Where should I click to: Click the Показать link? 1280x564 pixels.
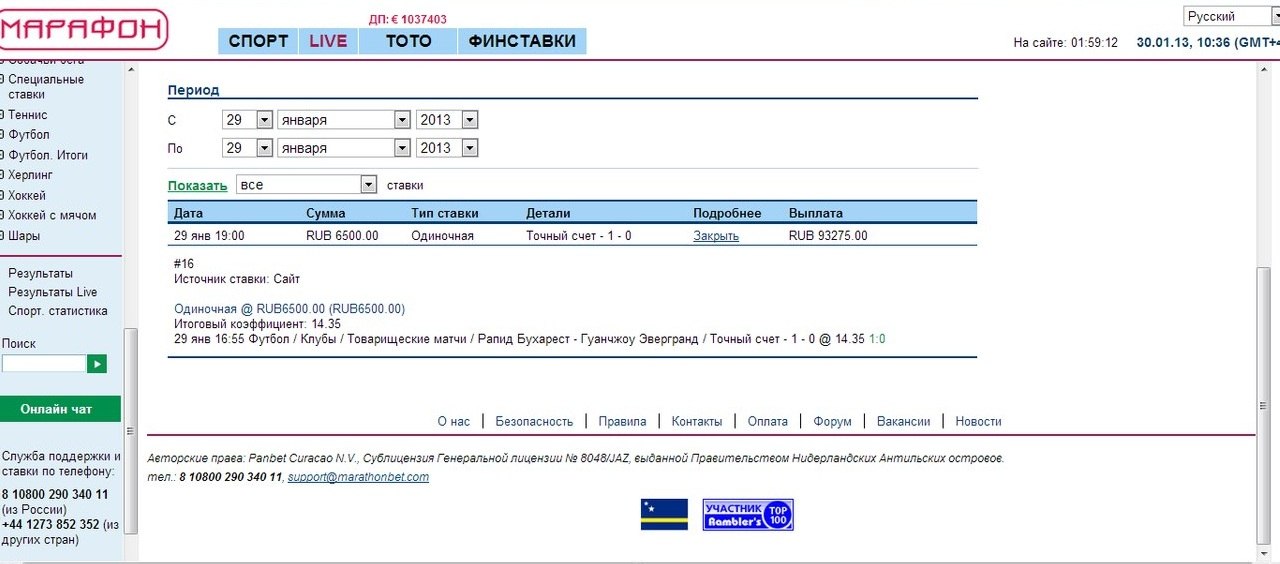197,185
